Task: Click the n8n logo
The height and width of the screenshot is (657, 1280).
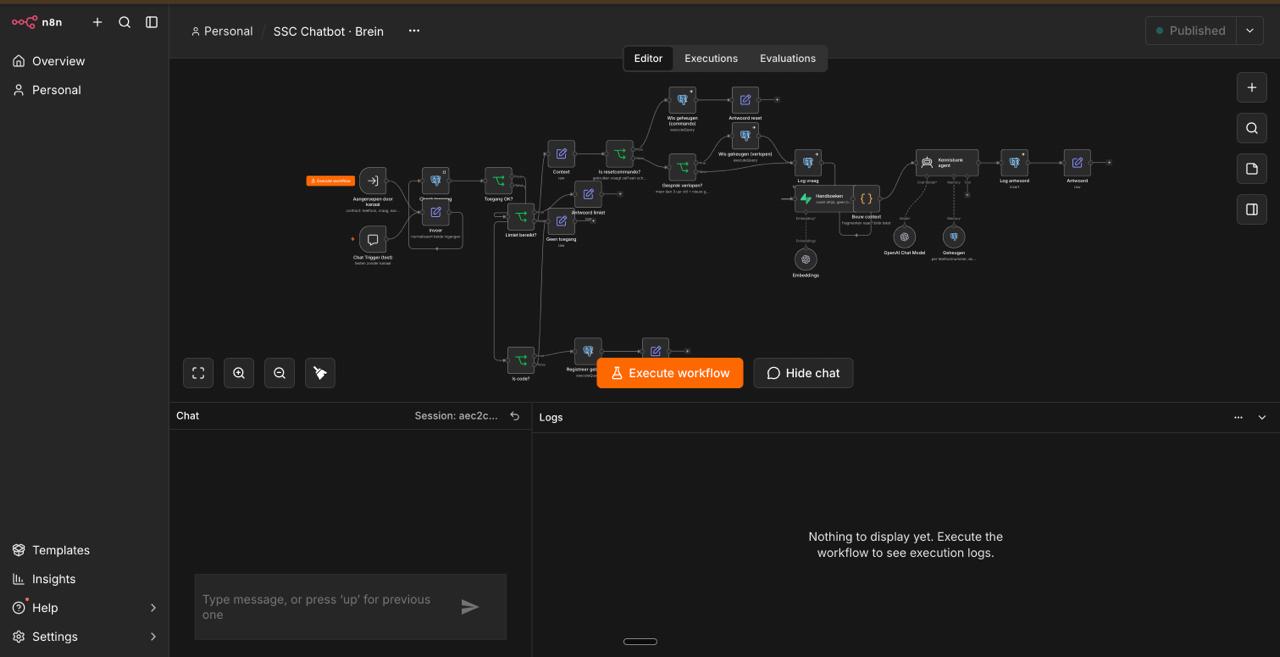Action: (x=37, y=22)
